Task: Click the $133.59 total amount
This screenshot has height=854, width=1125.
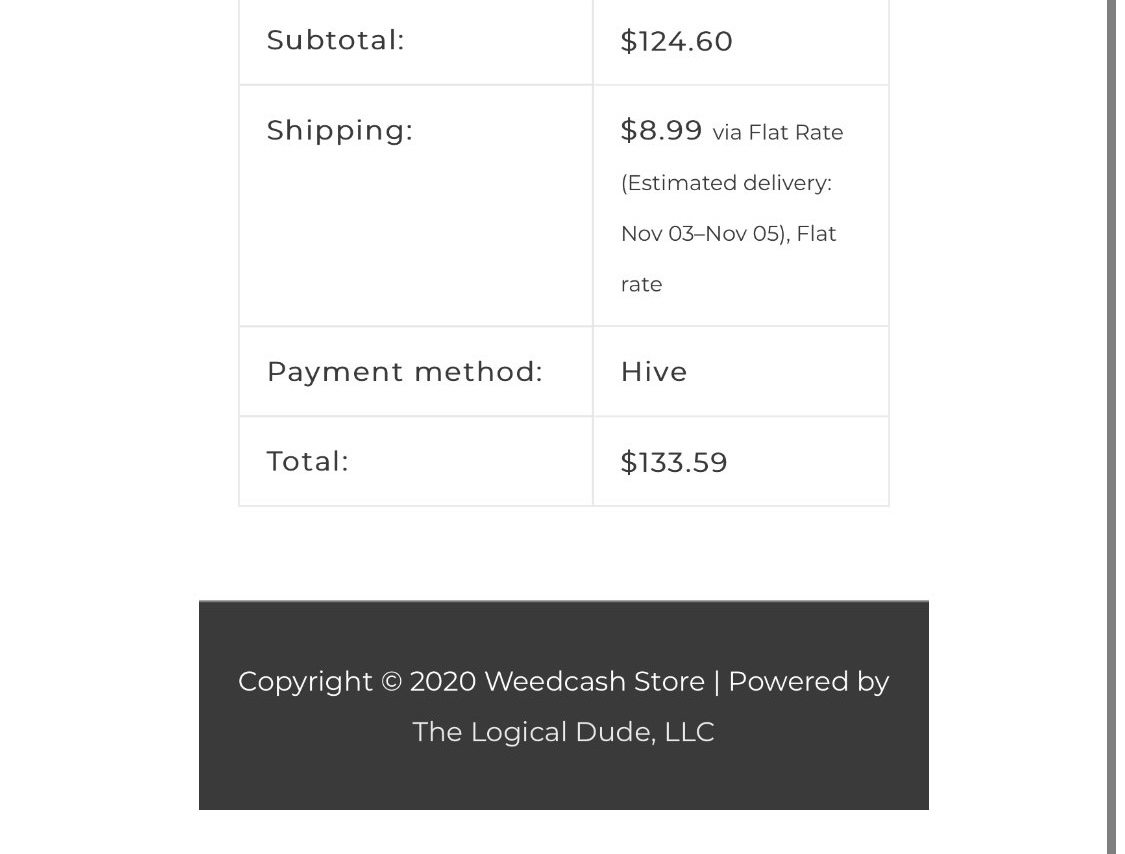Action: click(x=674, y=462)
